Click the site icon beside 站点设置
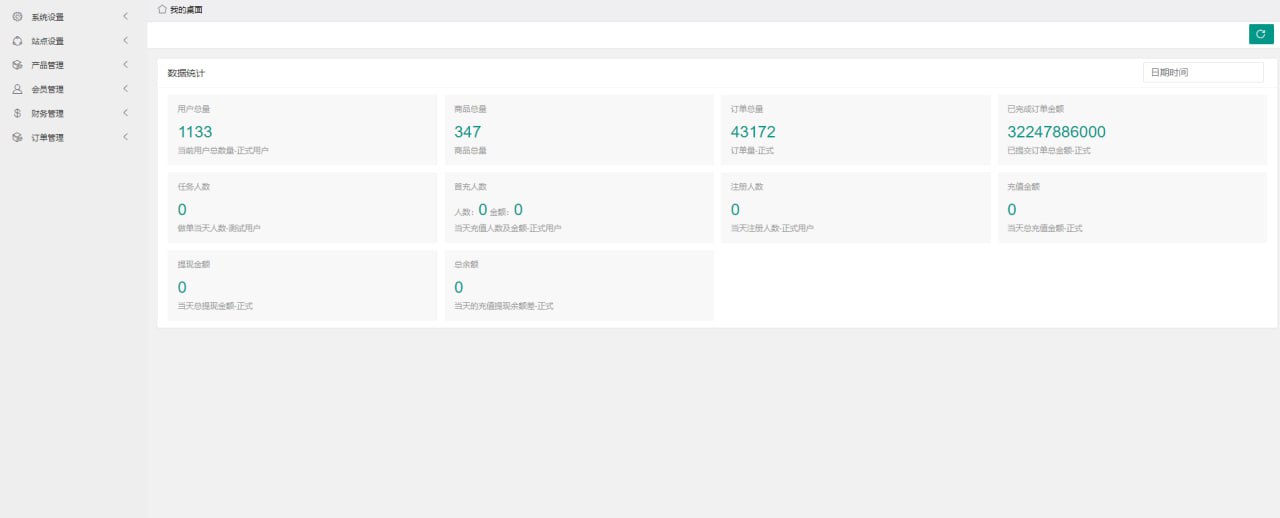Screen dimensions: 1280x518 click(x=18, y=41)
